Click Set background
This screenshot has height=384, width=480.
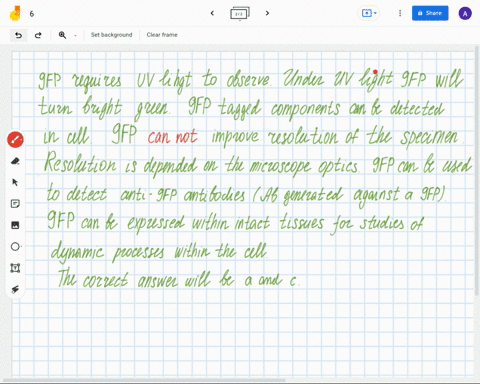[x=111, y=35]
